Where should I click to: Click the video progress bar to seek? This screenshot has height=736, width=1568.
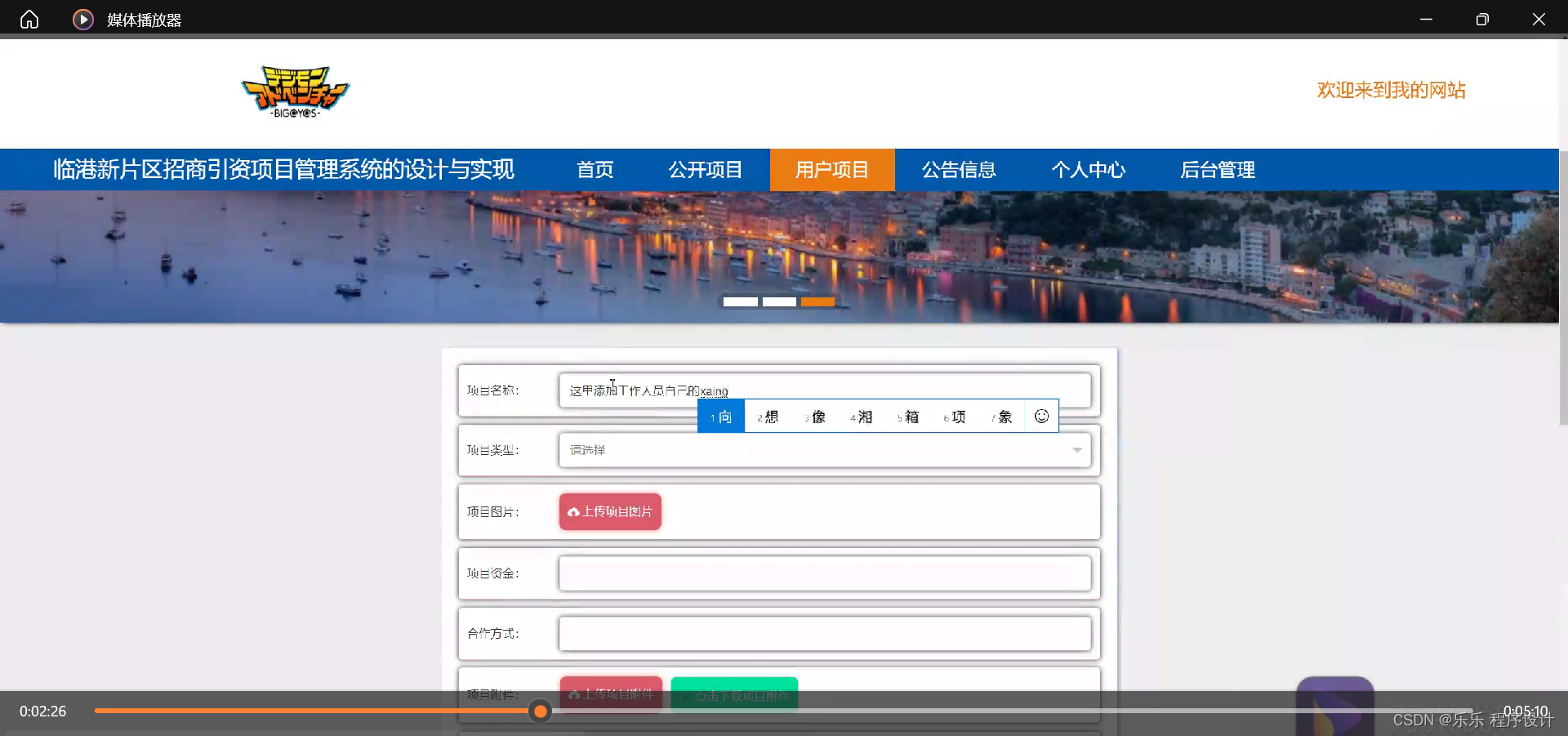735,711
